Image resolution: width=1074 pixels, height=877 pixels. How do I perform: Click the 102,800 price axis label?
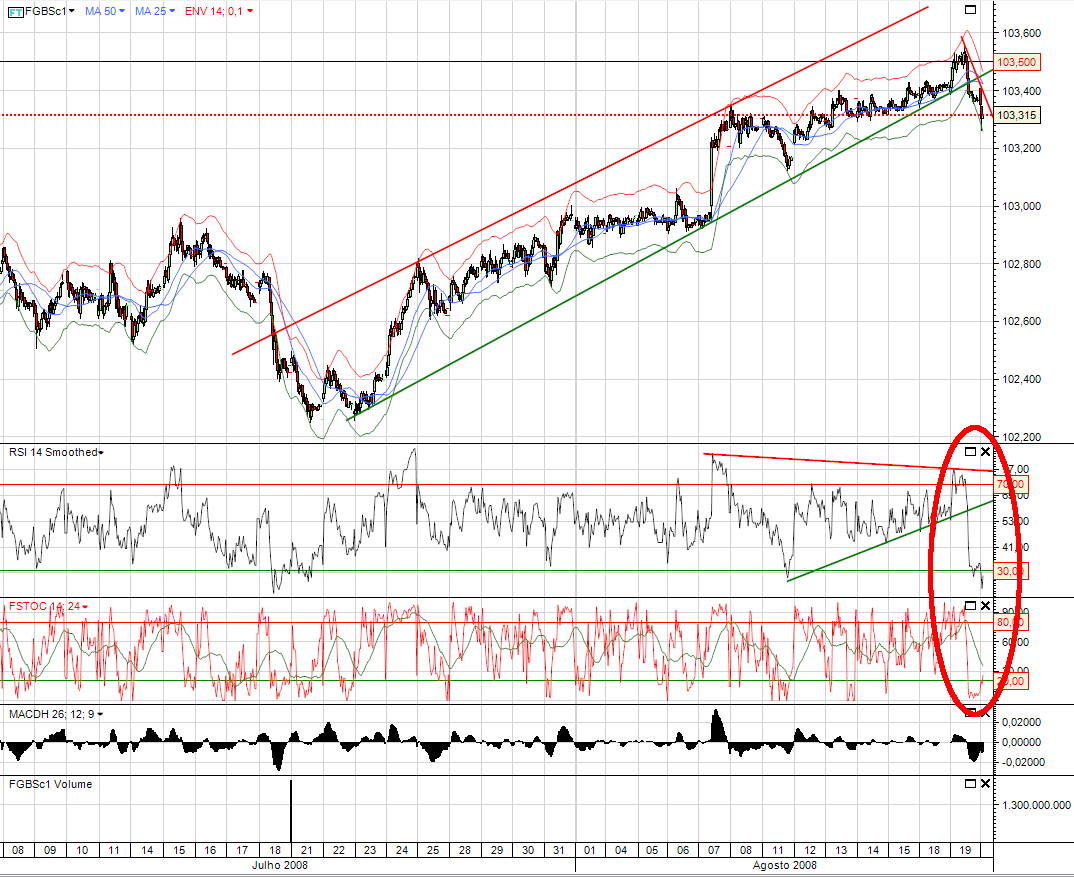1021,264
